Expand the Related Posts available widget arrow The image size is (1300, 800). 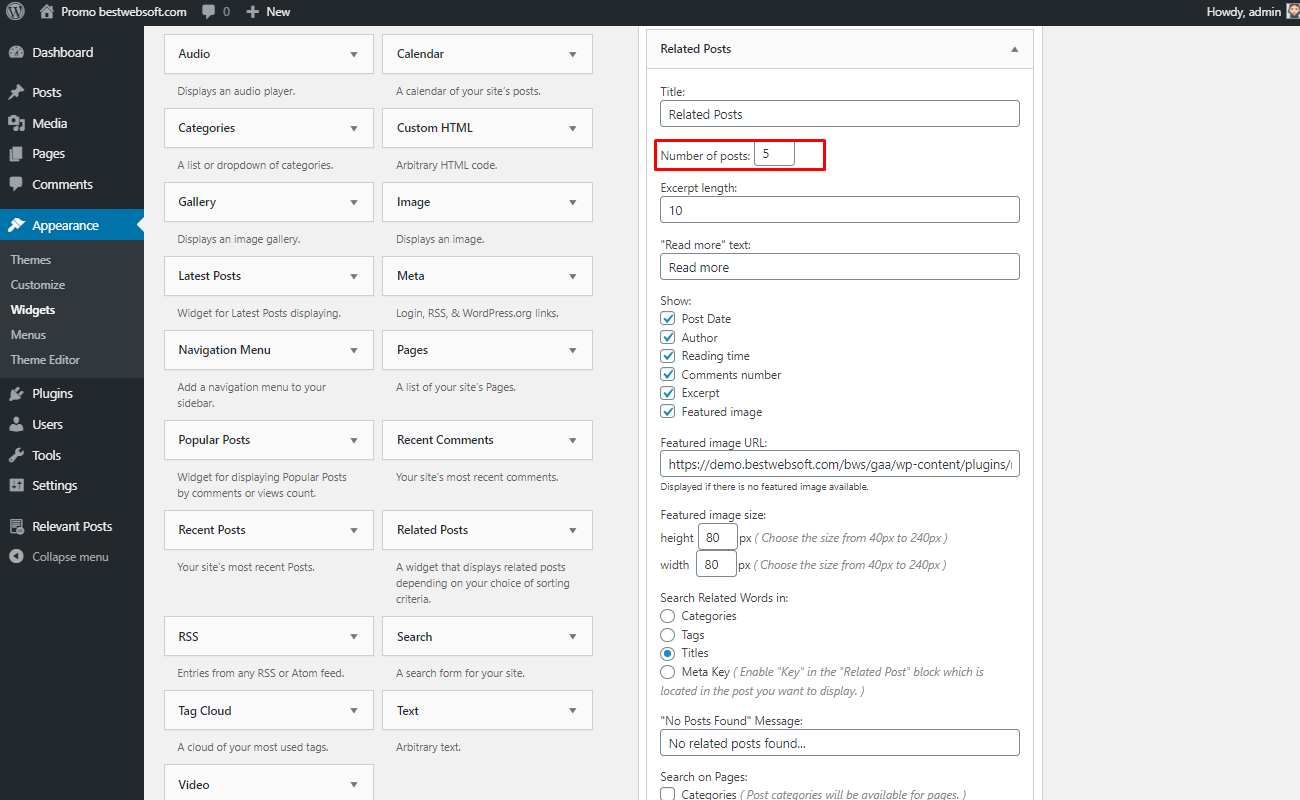[x=573, y=530]
